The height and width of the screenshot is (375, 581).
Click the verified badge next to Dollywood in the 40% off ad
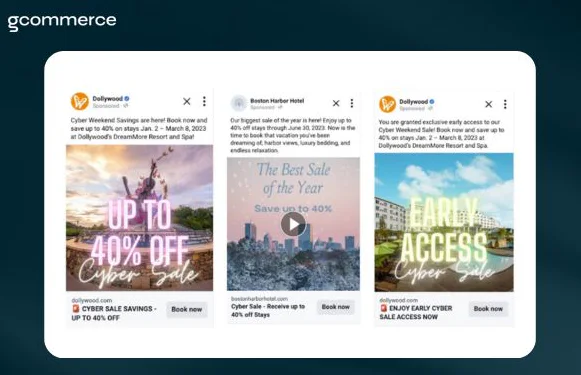[127, 99]
